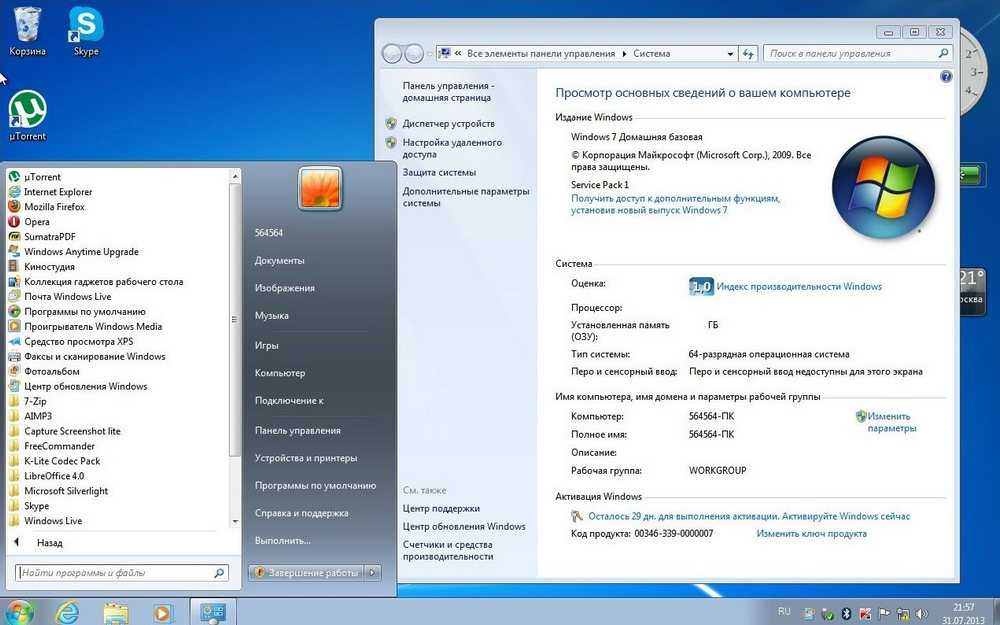Click the user account picture thumbnail

(320, 188)
